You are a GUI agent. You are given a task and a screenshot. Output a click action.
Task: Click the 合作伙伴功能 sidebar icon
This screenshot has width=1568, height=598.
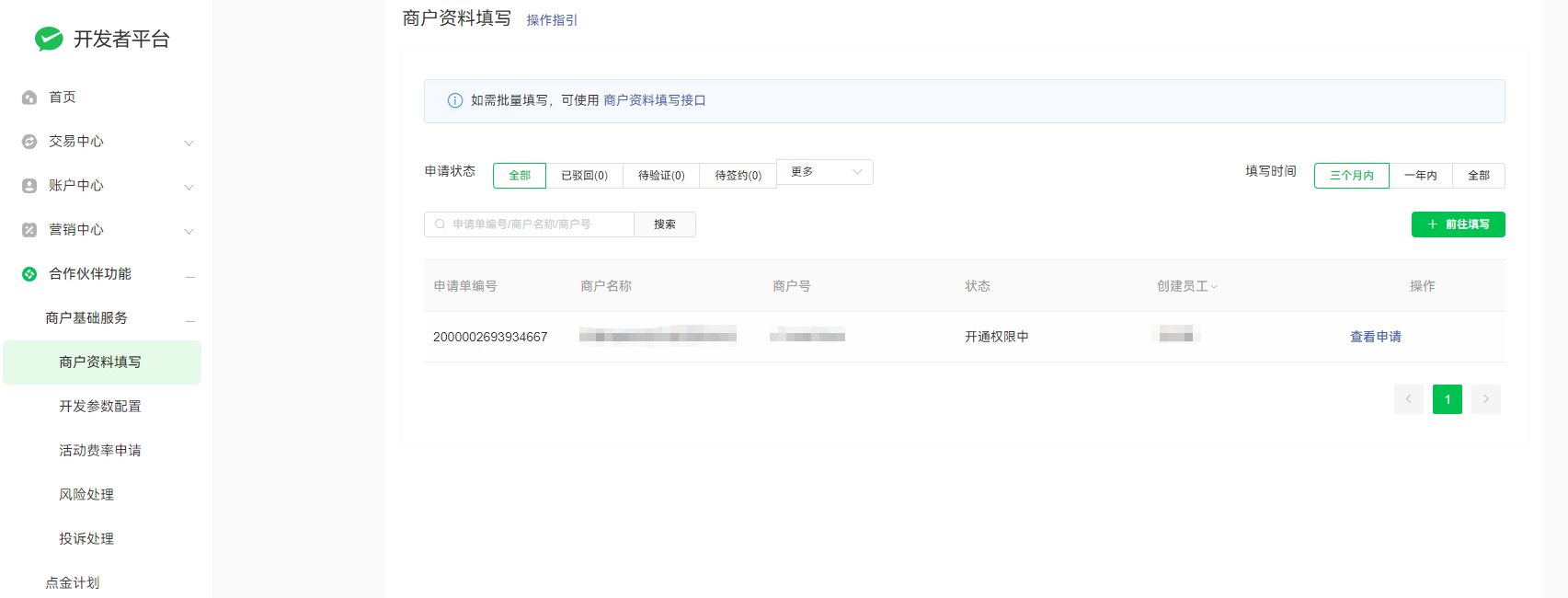(29, 274)
